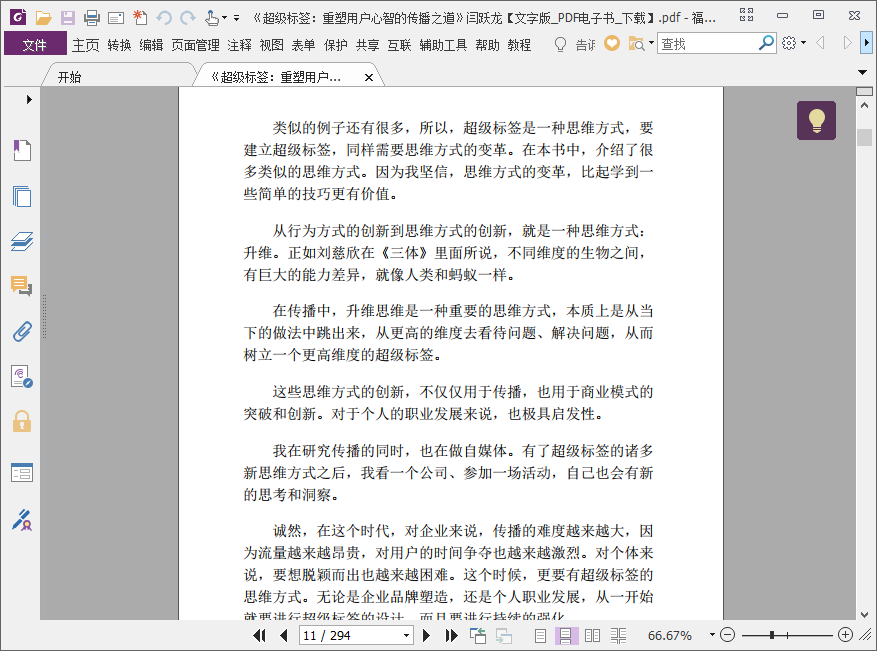Open the 页面管理 ribbon tab
This screenshot has height=651, width=877.
tap(195, 45)
